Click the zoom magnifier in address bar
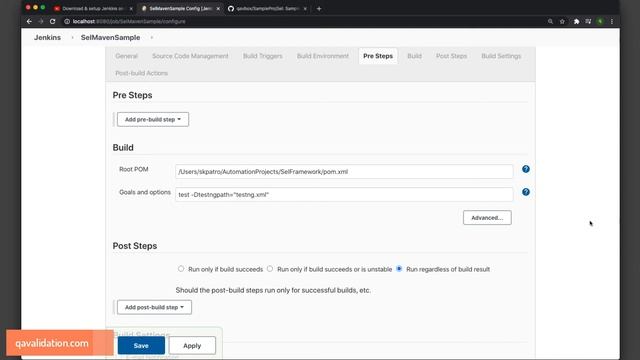The image size is (640, 360). (x=550, y=21)
